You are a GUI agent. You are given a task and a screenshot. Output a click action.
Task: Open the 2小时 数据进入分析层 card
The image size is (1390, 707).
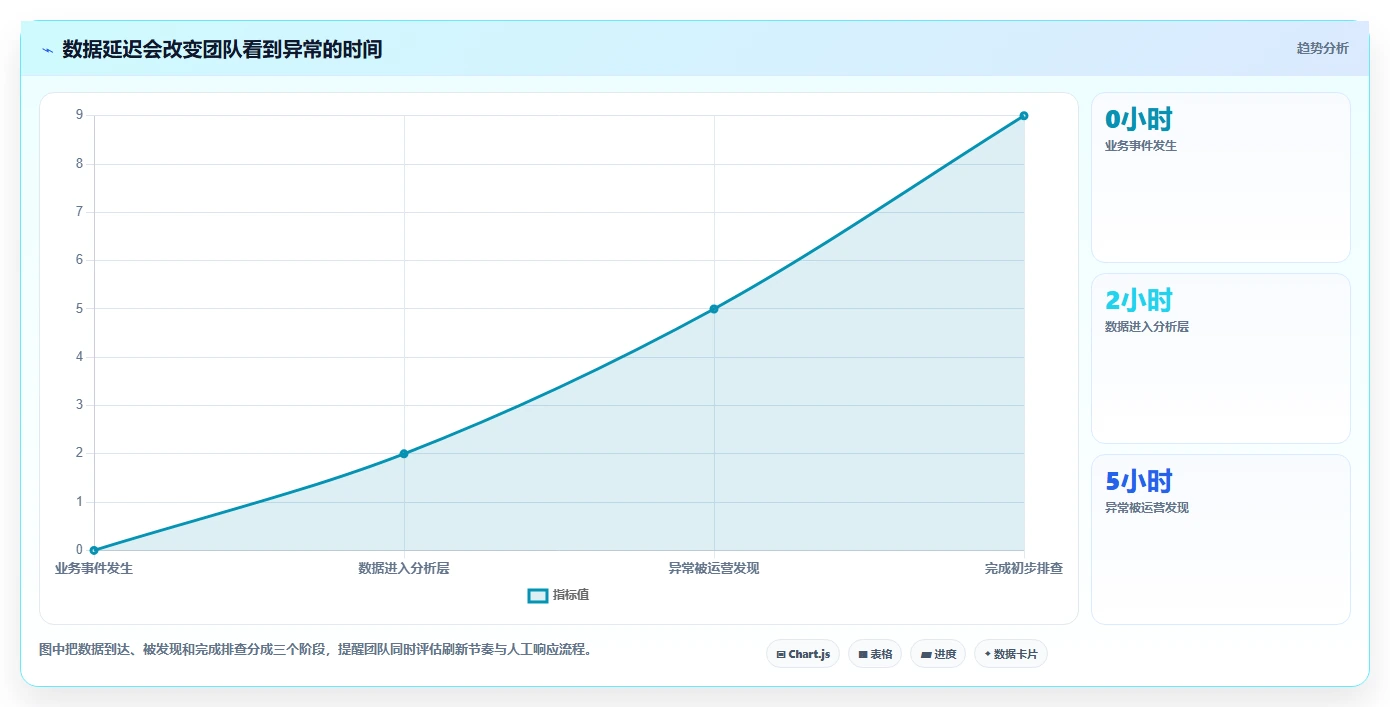(x=1221, y=358)
